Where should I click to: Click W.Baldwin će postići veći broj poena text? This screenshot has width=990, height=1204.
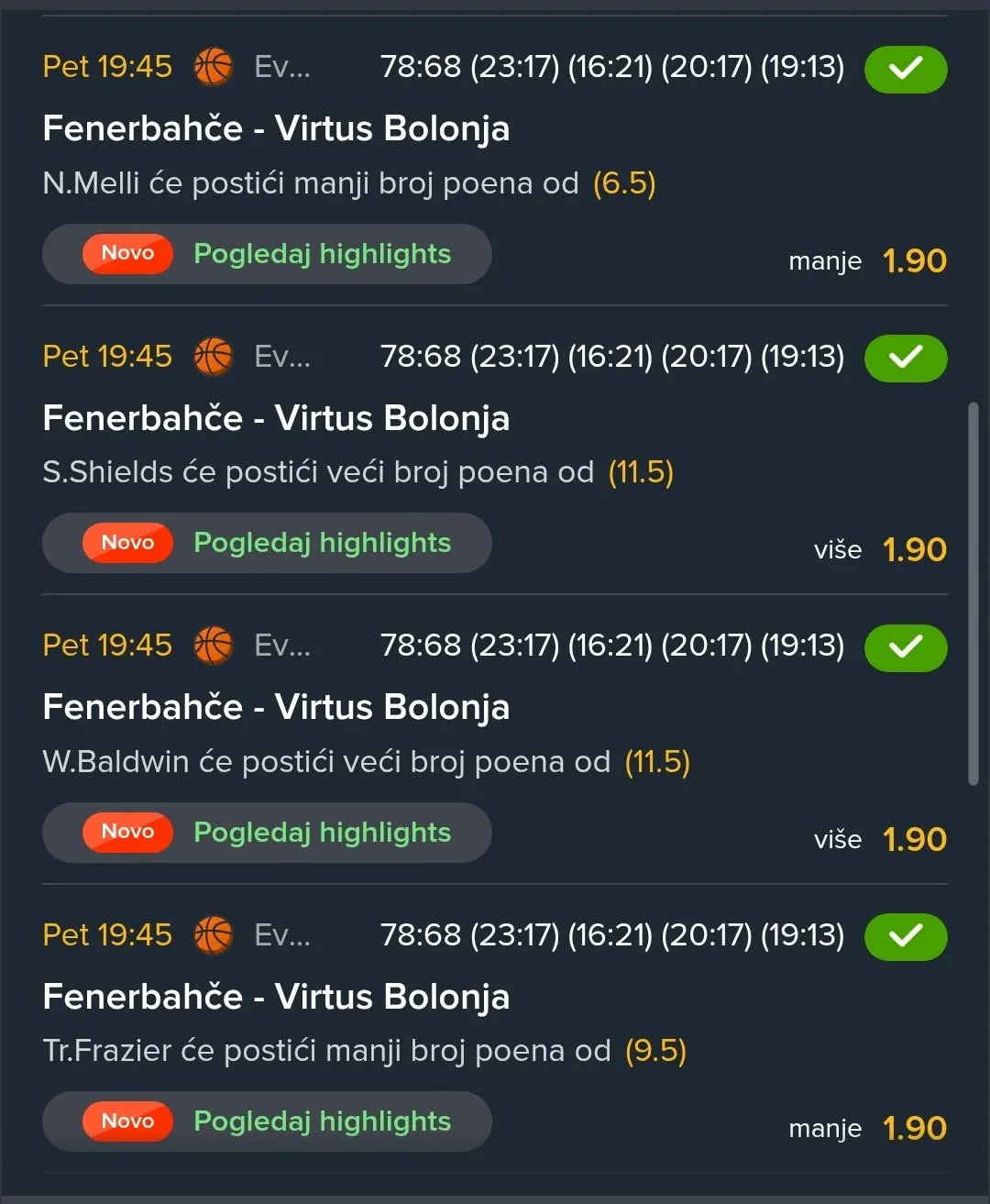pyautogui.click(x=326, y=762)
